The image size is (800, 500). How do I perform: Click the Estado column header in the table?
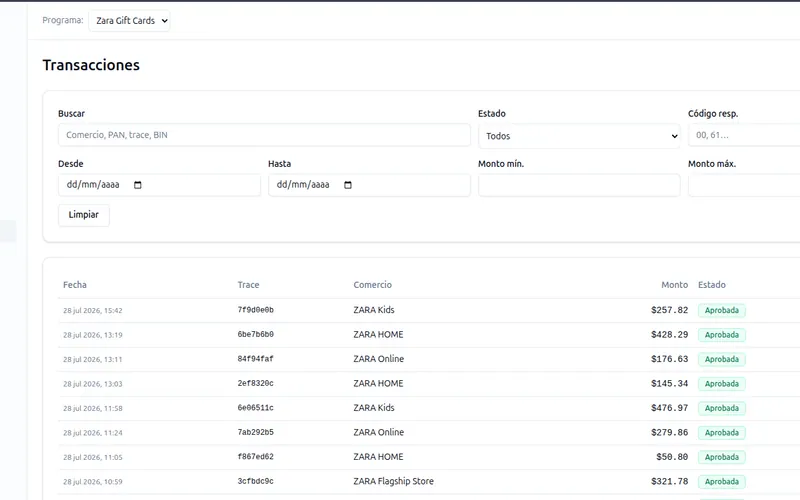(712, 285)
